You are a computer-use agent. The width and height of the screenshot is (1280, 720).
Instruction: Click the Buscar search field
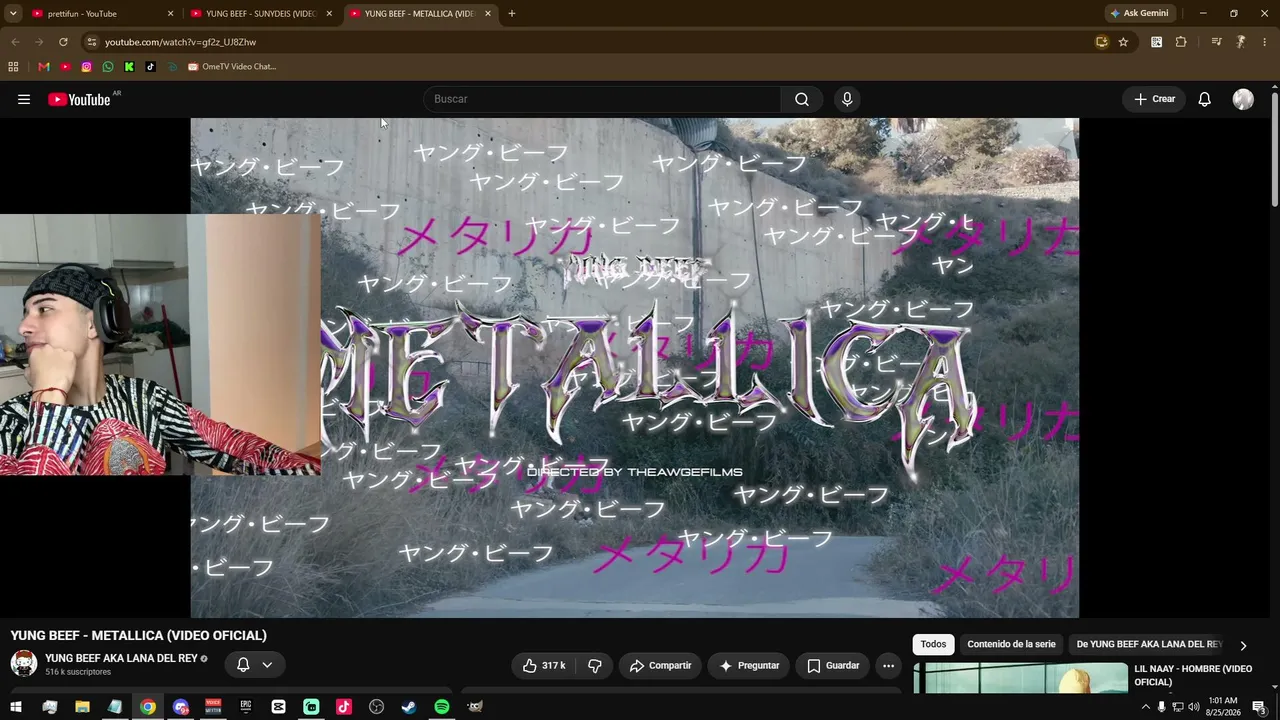pos(602,99)
